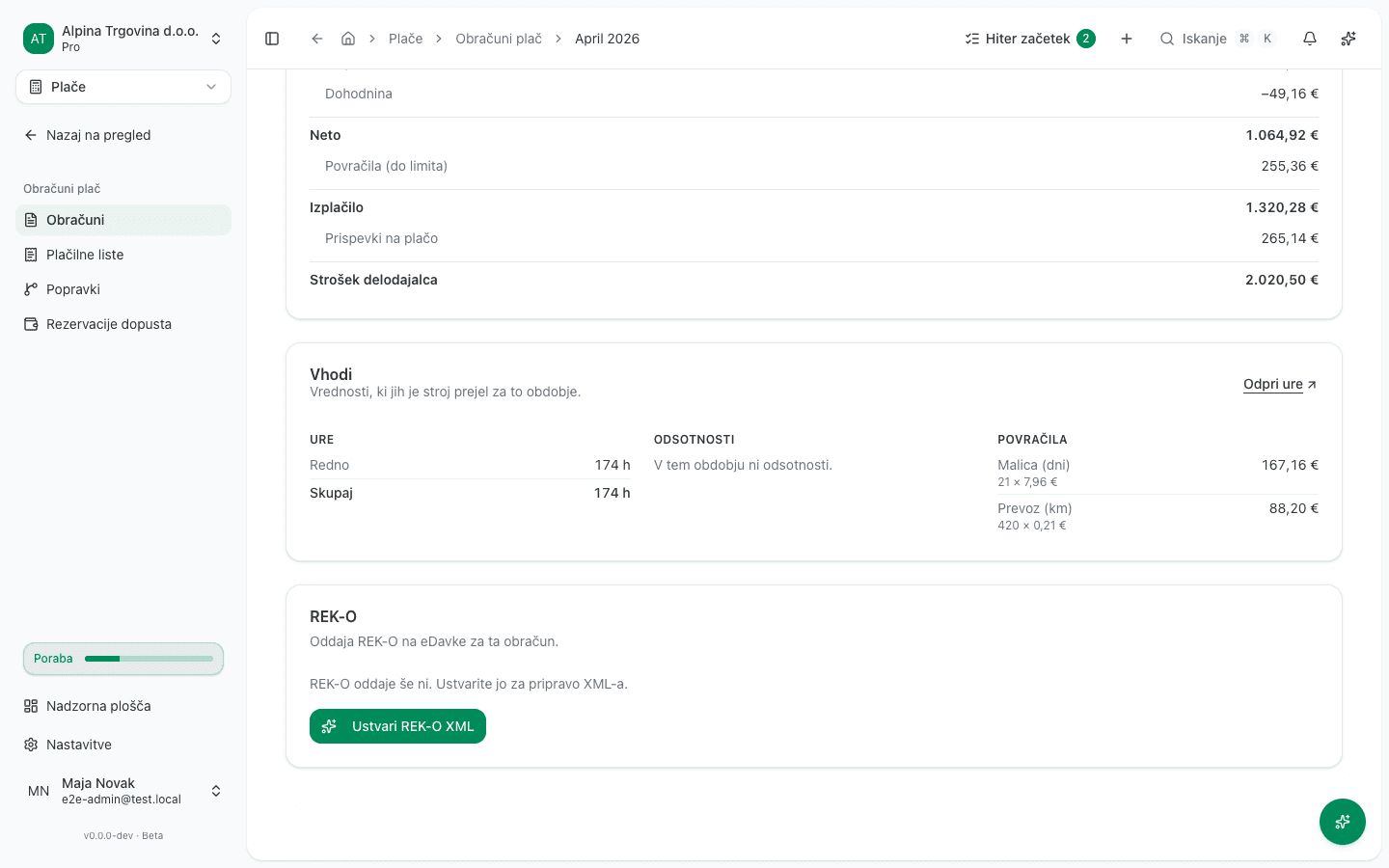The width and height of the screenshot is (1389, 868).
Task: Toggle the sidebar panel icon
Action: coord(272,39)
